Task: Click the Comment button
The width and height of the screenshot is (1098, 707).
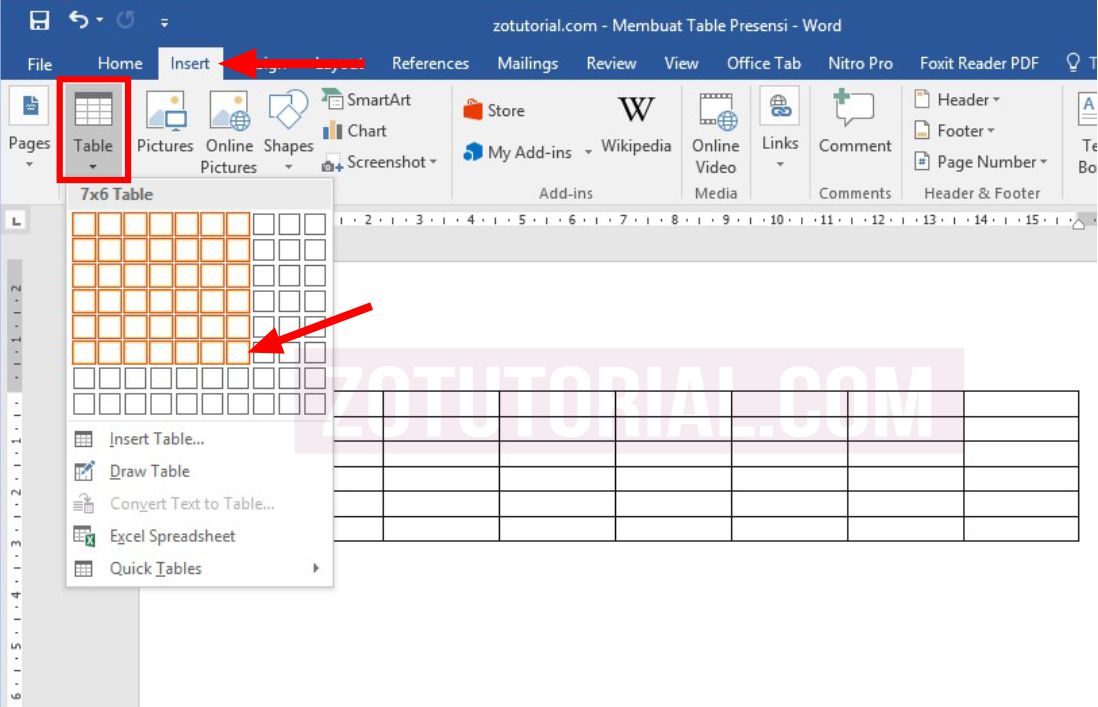Action: coord(855,122)
